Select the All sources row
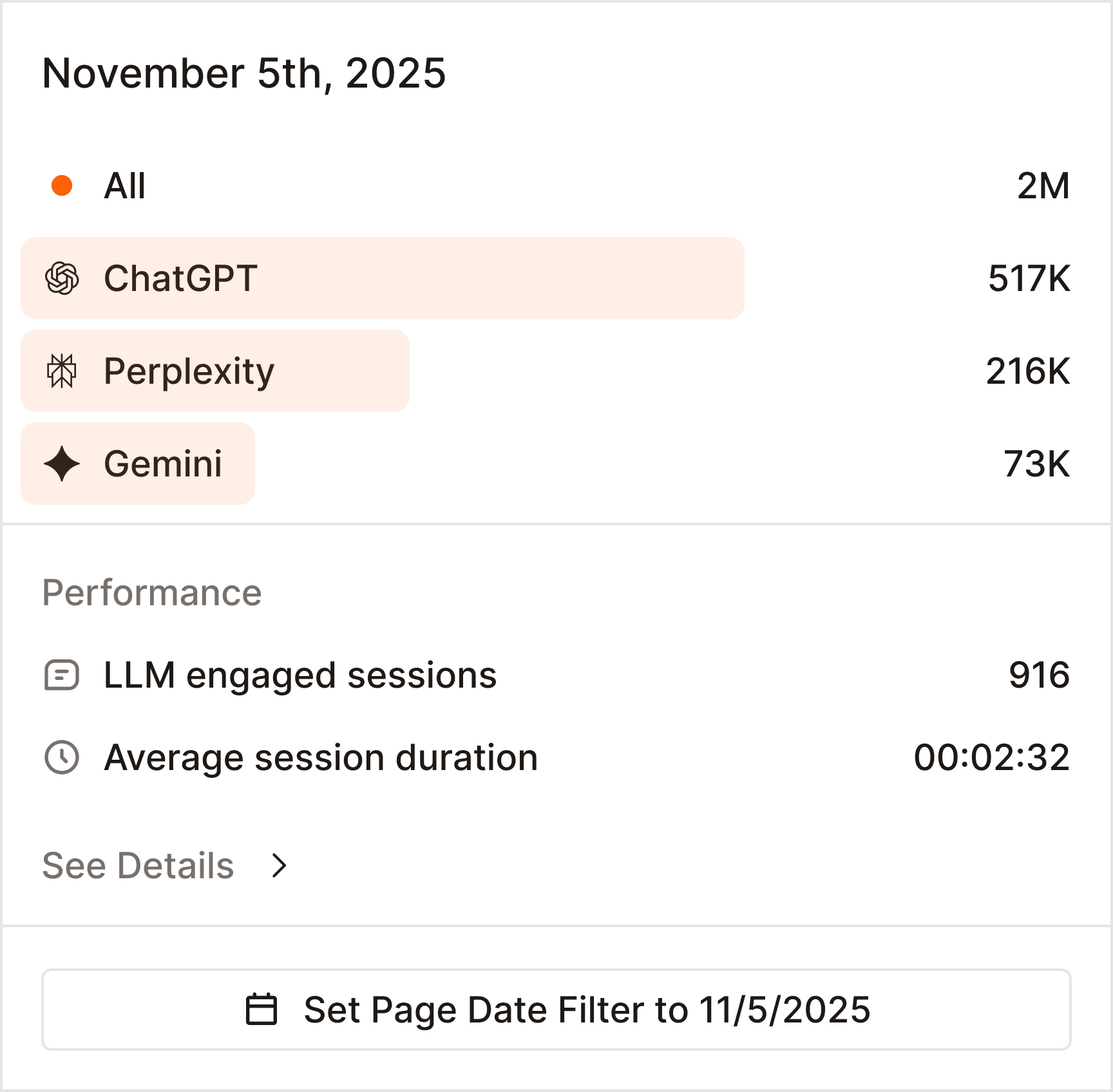This screenshot has width=1113, height=1092. coord(125,186)
